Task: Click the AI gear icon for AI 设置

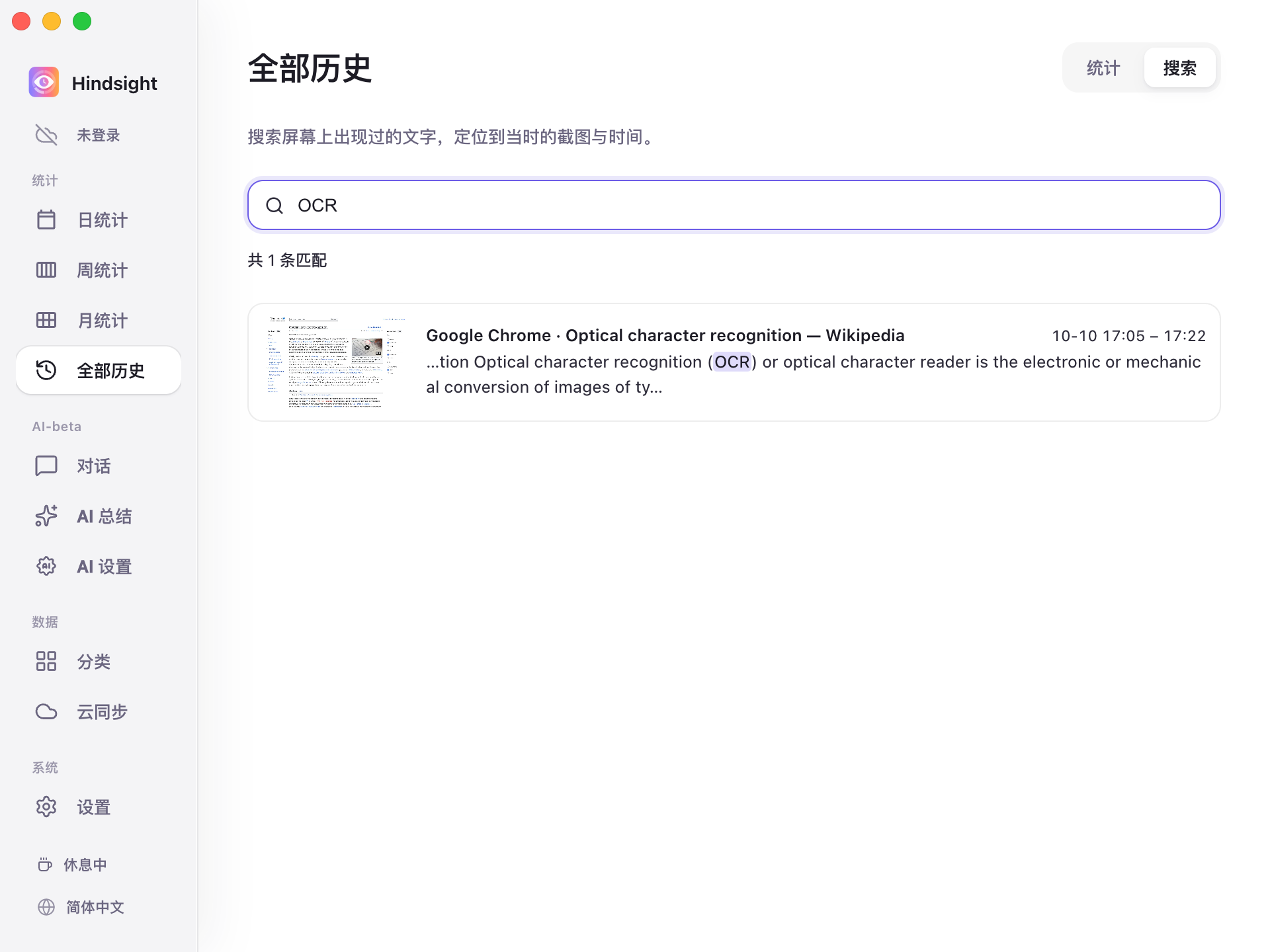Action: (46, 566)
